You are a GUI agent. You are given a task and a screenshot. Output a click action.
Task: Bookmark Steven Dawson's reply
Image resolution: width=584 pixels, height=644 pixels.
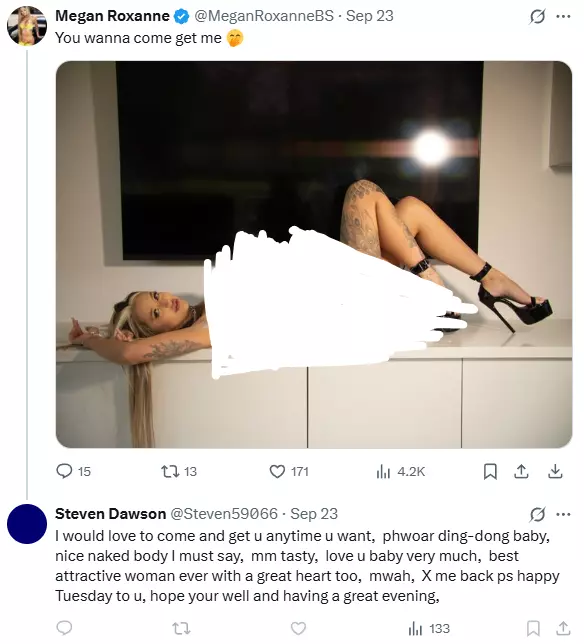(x=533, y=628)
